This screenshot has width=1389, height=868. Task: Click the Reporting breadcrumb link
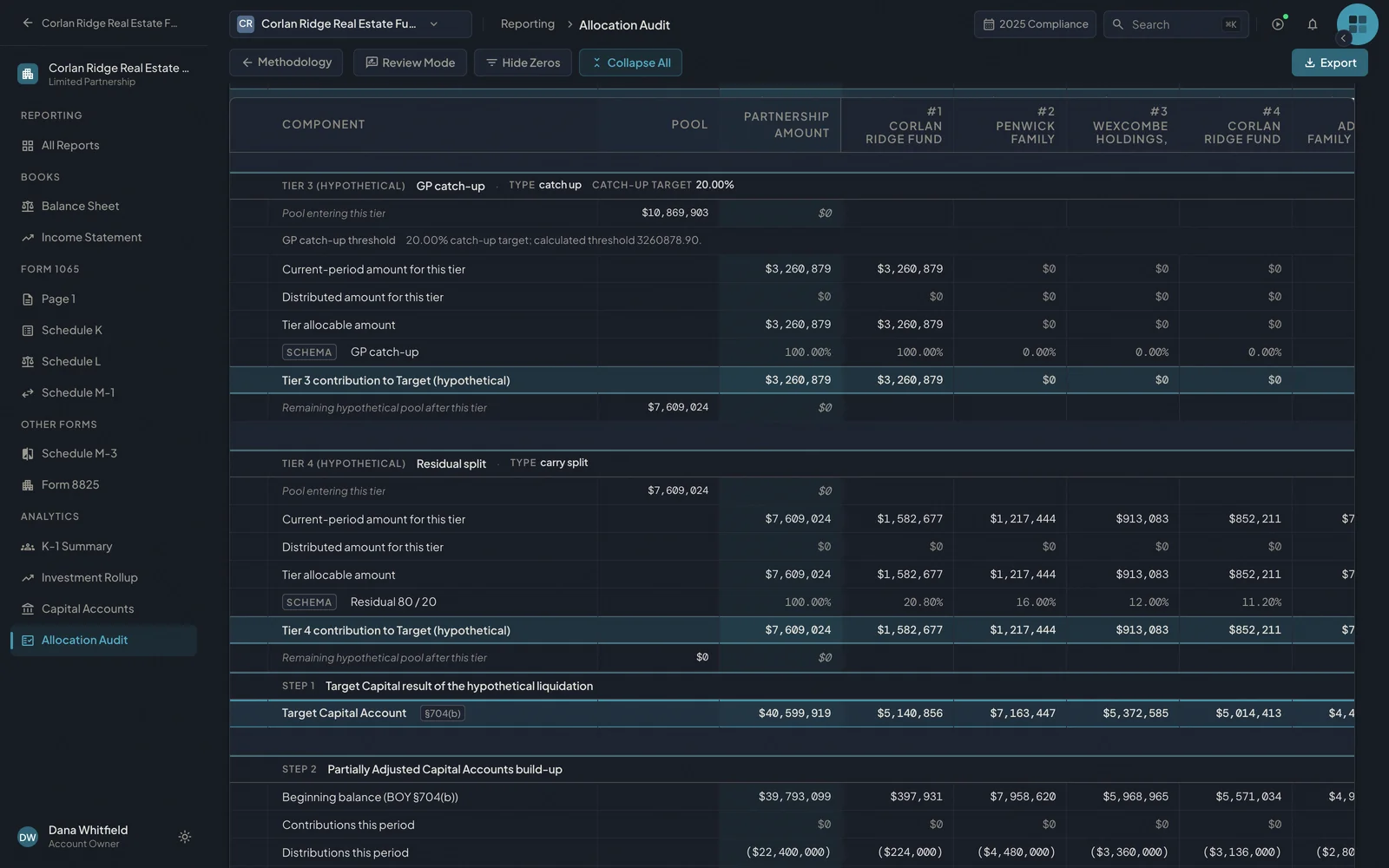click(528, 24)
